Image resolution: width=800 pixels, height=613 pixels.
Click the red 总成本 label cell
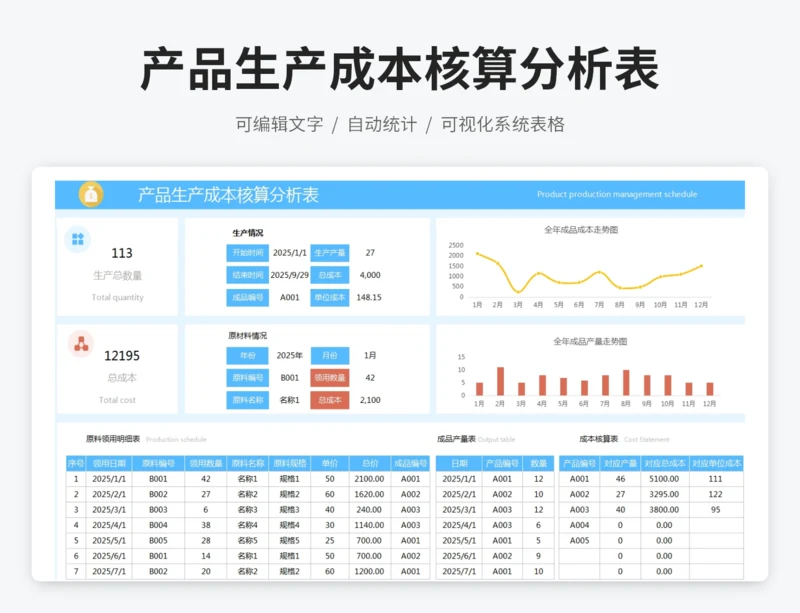pyautogui.click(x=330, y=400)
